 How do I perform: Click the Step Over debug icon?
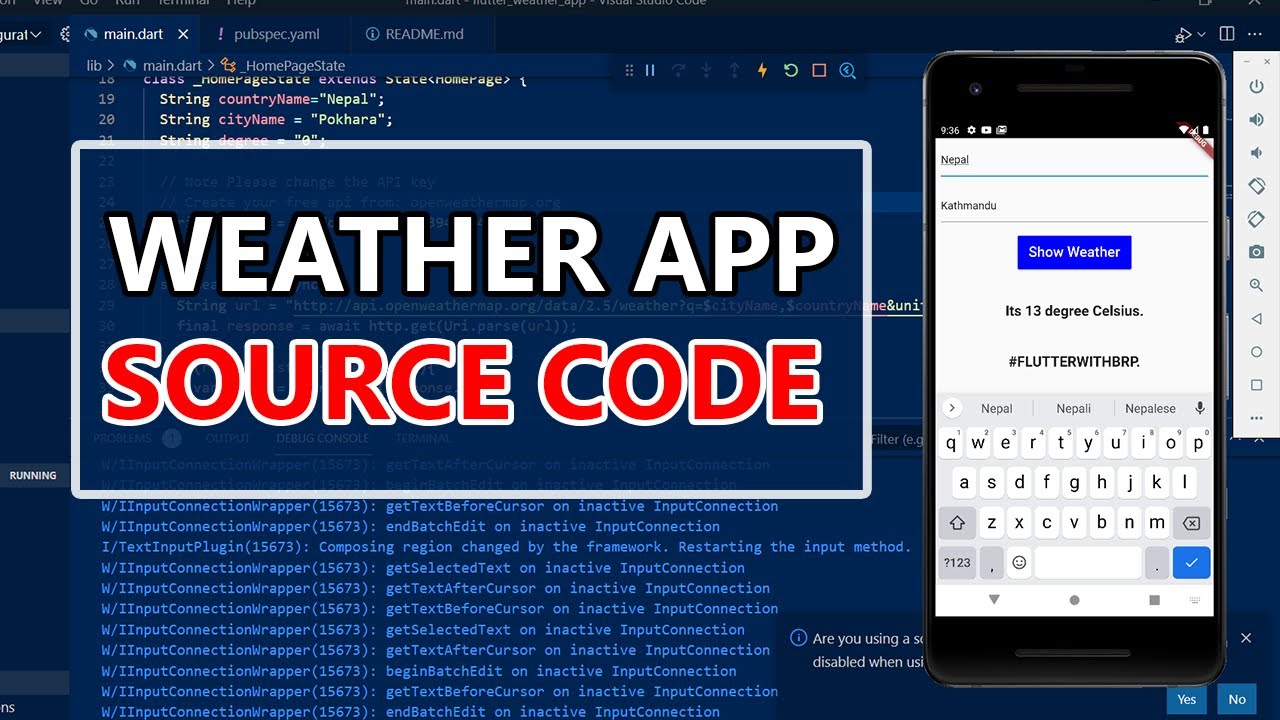click(678, 71)
